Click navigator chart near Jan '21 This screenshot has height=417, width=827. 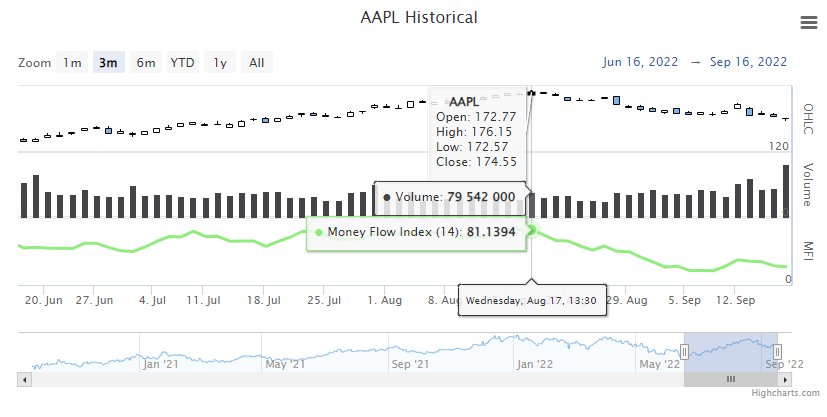tap(160, 350)
